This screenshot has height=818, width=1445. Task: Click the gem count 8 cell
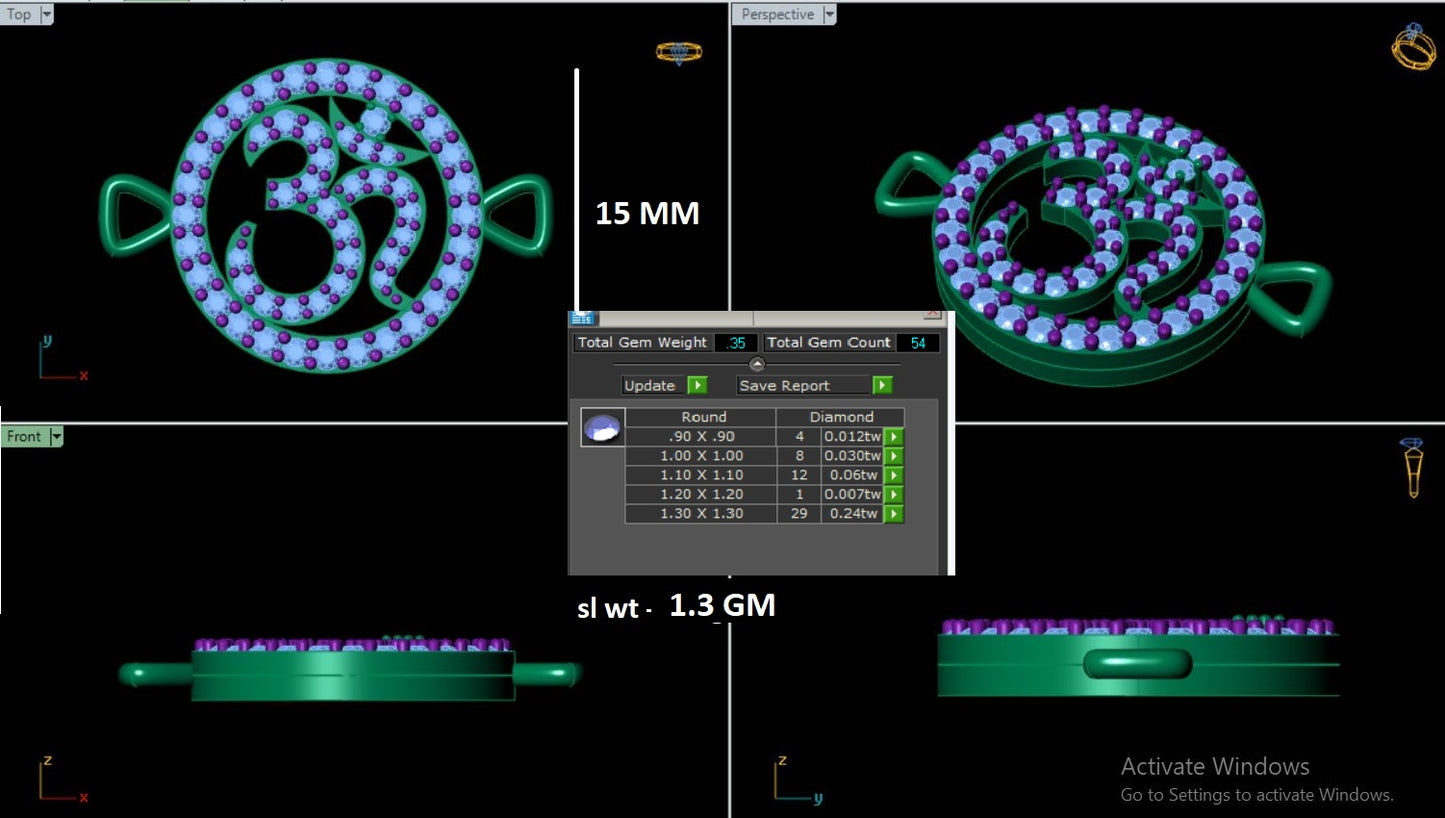click(799, 455)
